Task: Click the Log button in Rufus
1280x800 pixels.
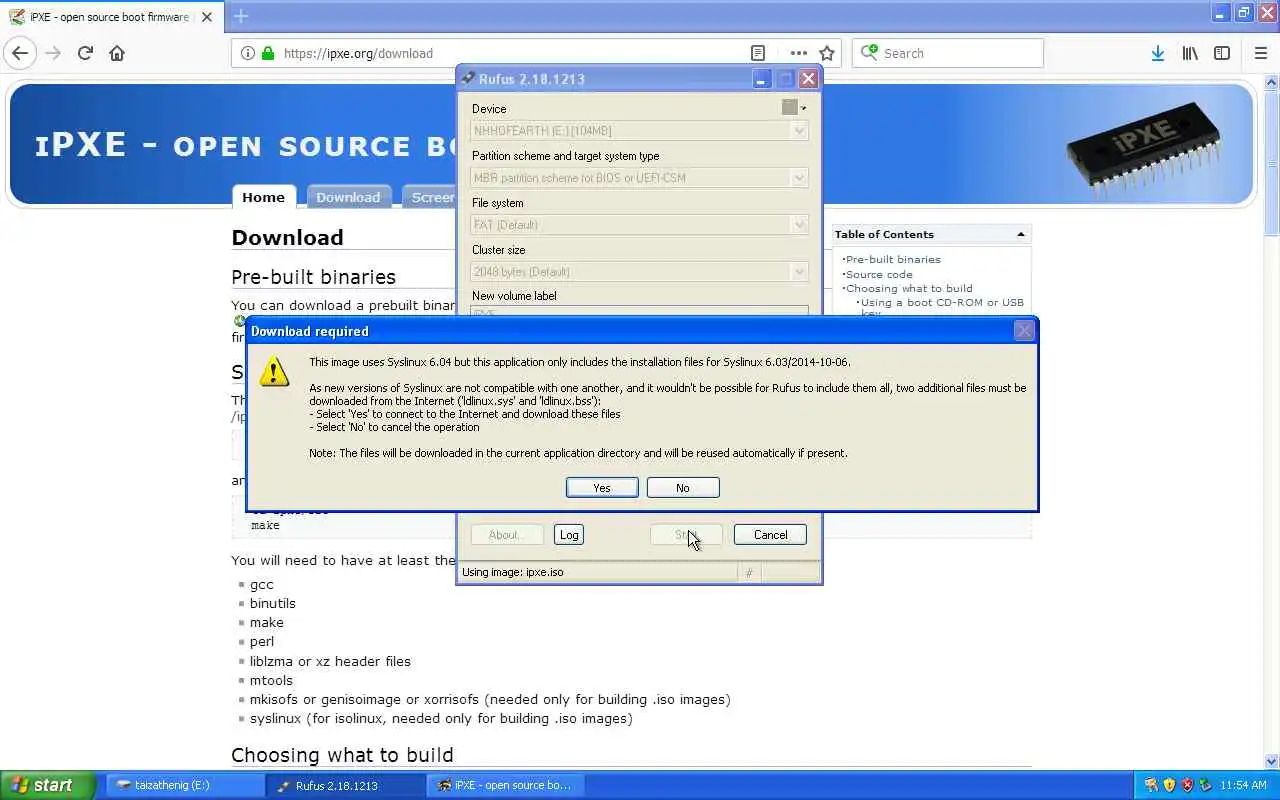Action: (x=569, y=535)
